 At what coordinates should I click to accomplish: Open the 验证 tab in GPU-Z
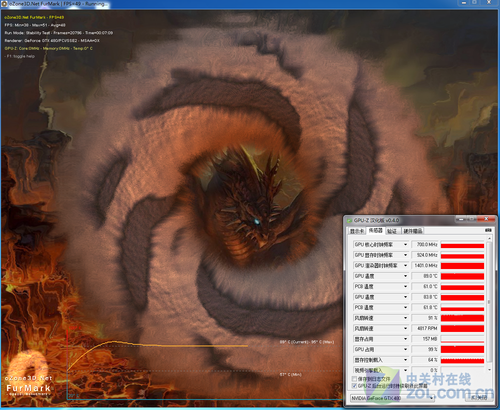pyautogui.click(x=392, y=231)
